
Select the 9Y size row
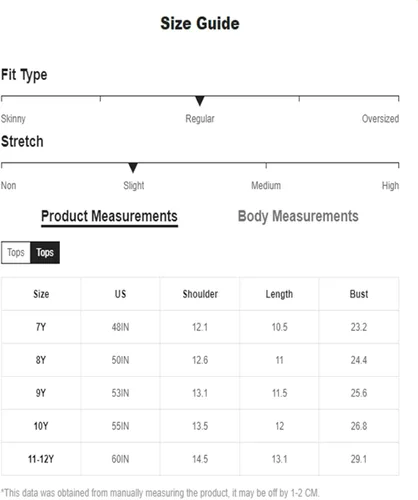[200, 393]
